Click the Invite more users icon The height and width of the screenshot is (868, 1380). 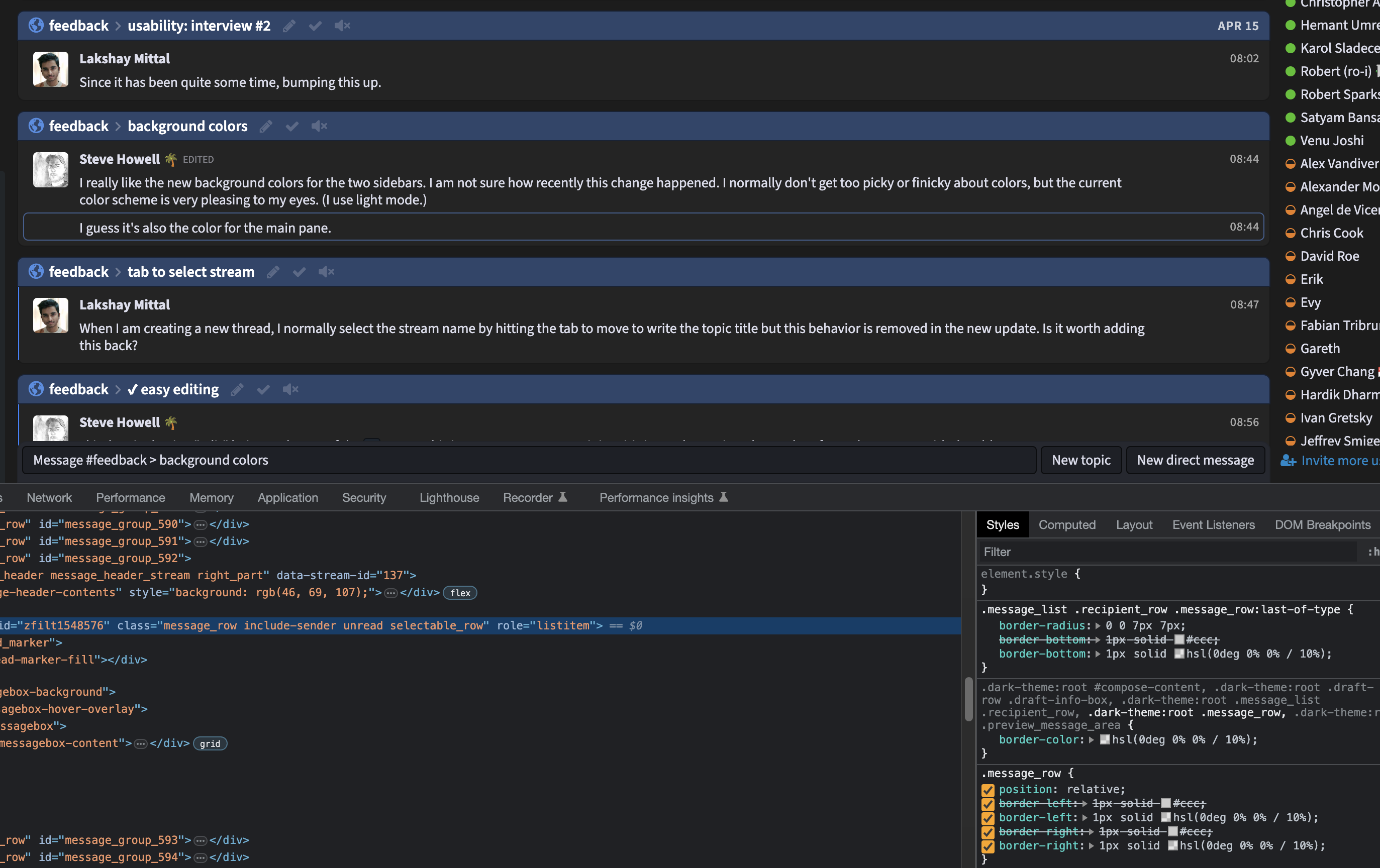(1288, 461)
